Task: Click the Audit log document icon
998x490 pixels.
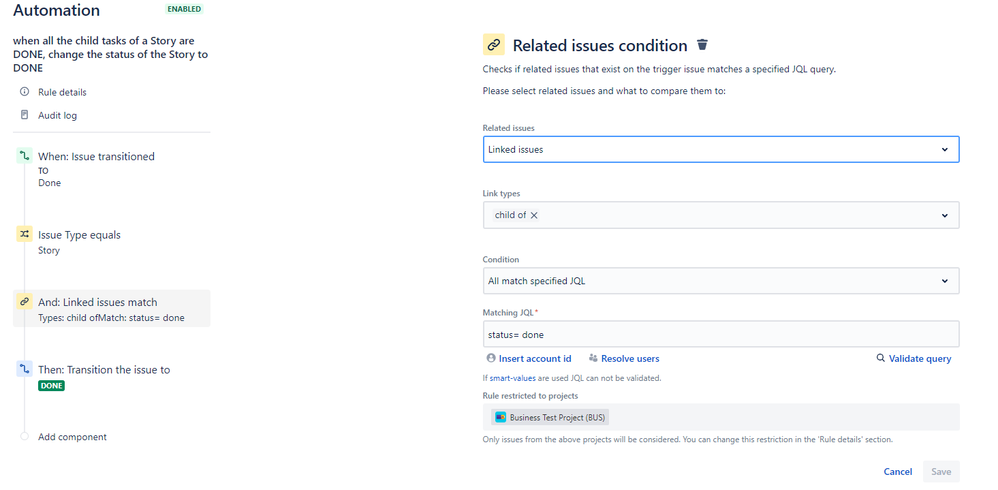Action: pos(25,115)
